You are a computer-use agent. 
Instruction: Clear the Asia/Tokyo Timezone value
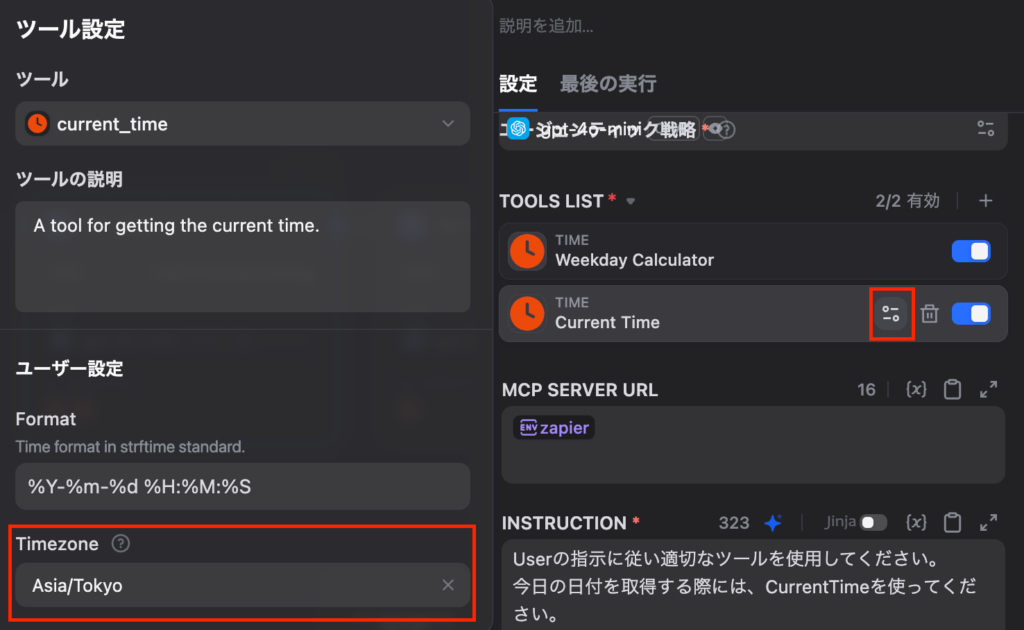click(448, 585)
